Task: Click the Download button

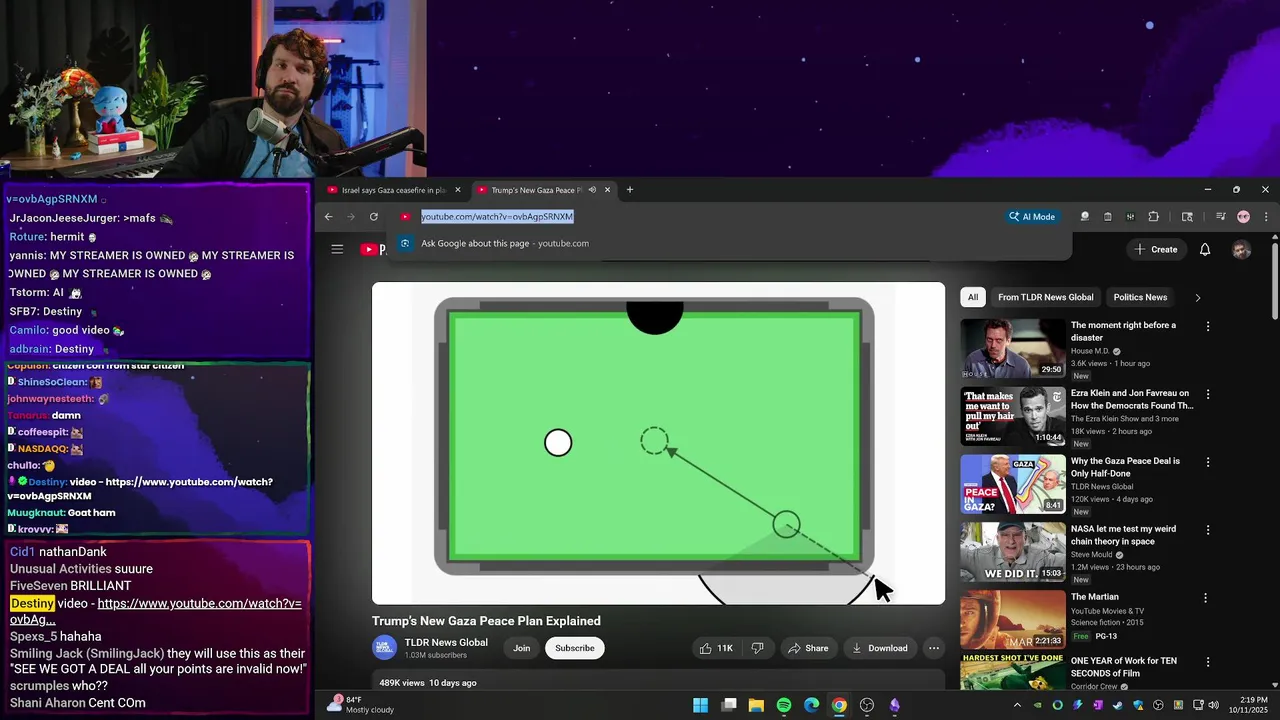Action: click(879, 648)
